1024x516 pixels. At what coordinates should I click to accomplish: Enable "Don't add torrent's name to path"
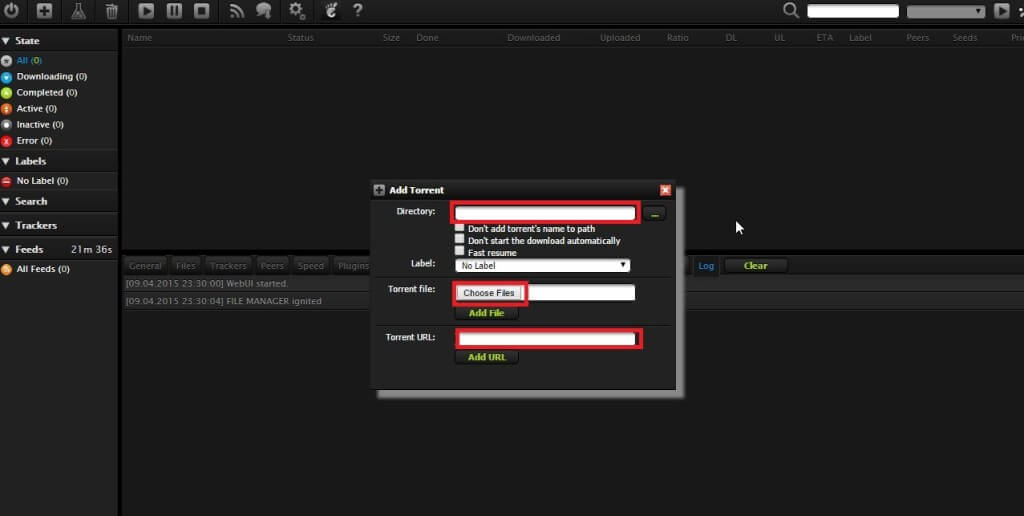point(460,229)
